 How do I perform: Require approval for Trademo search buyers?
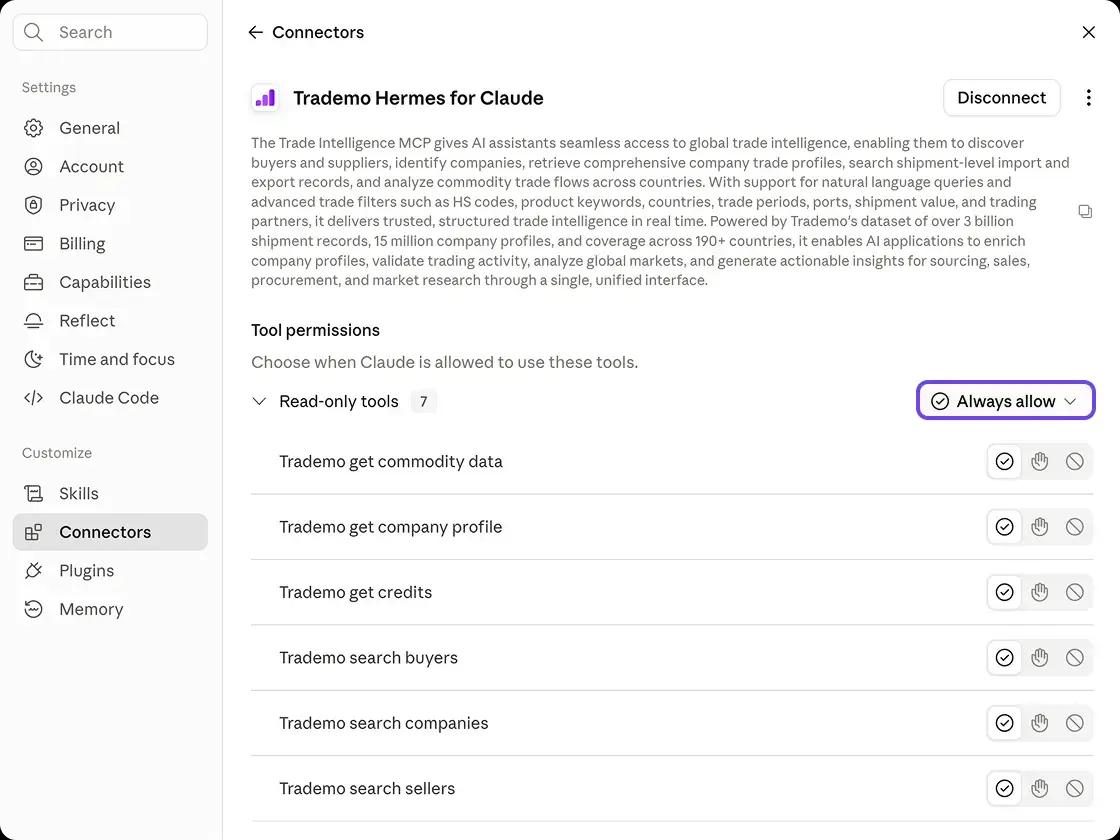(1039, 658)
